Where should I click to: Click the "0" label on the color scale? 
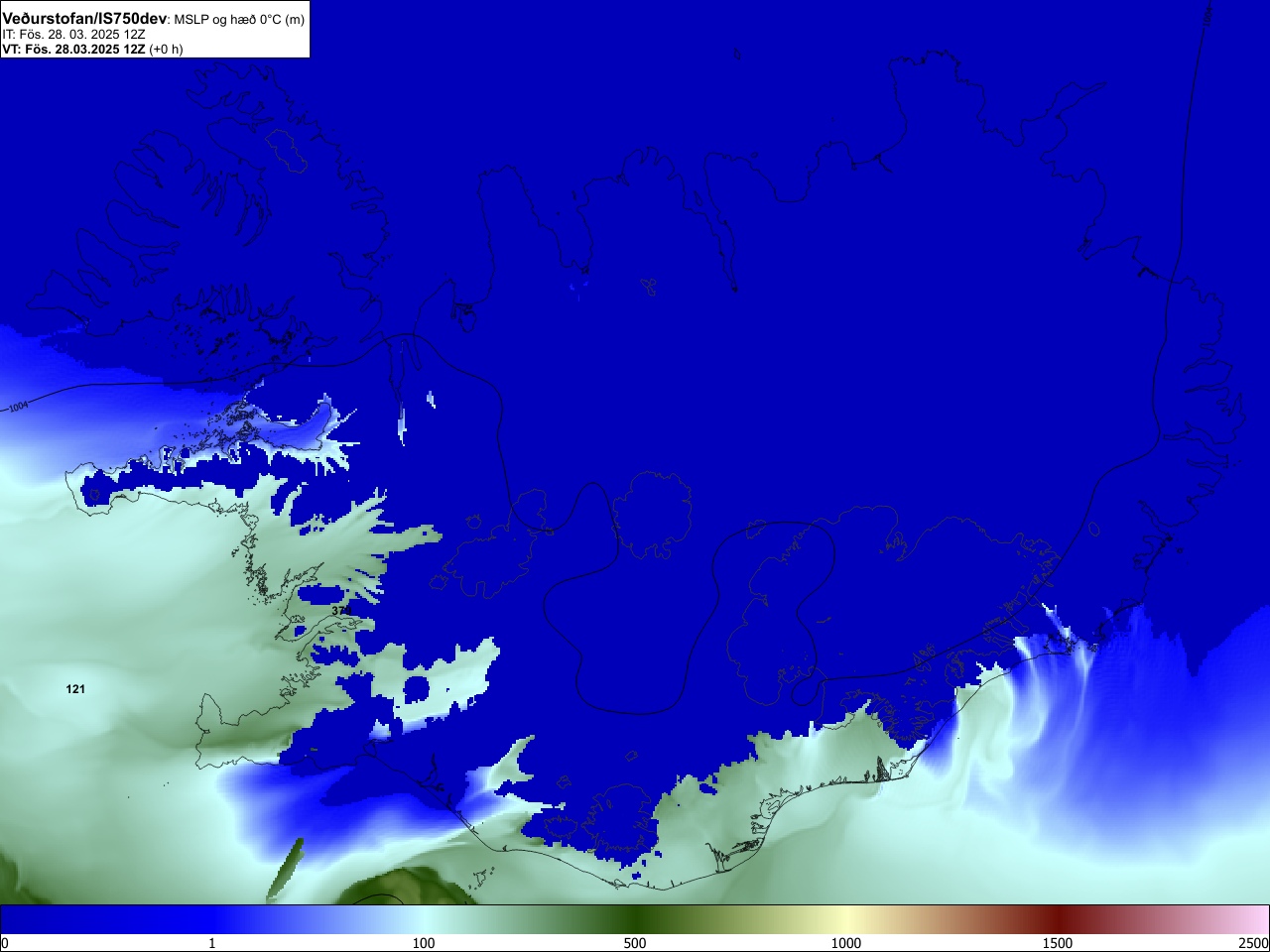click(x=5, y=943)
